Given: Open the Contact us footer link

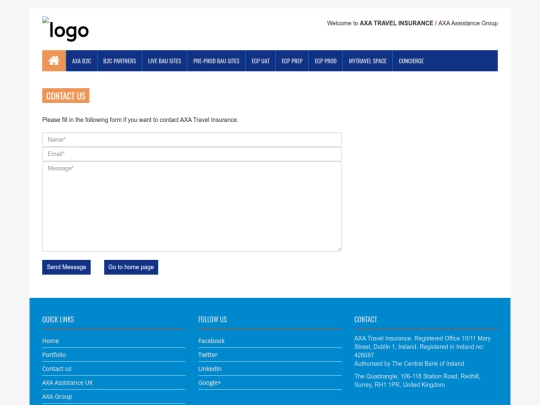Looking at the screenshot, I should pyautogui.click(x=56, y=369).
